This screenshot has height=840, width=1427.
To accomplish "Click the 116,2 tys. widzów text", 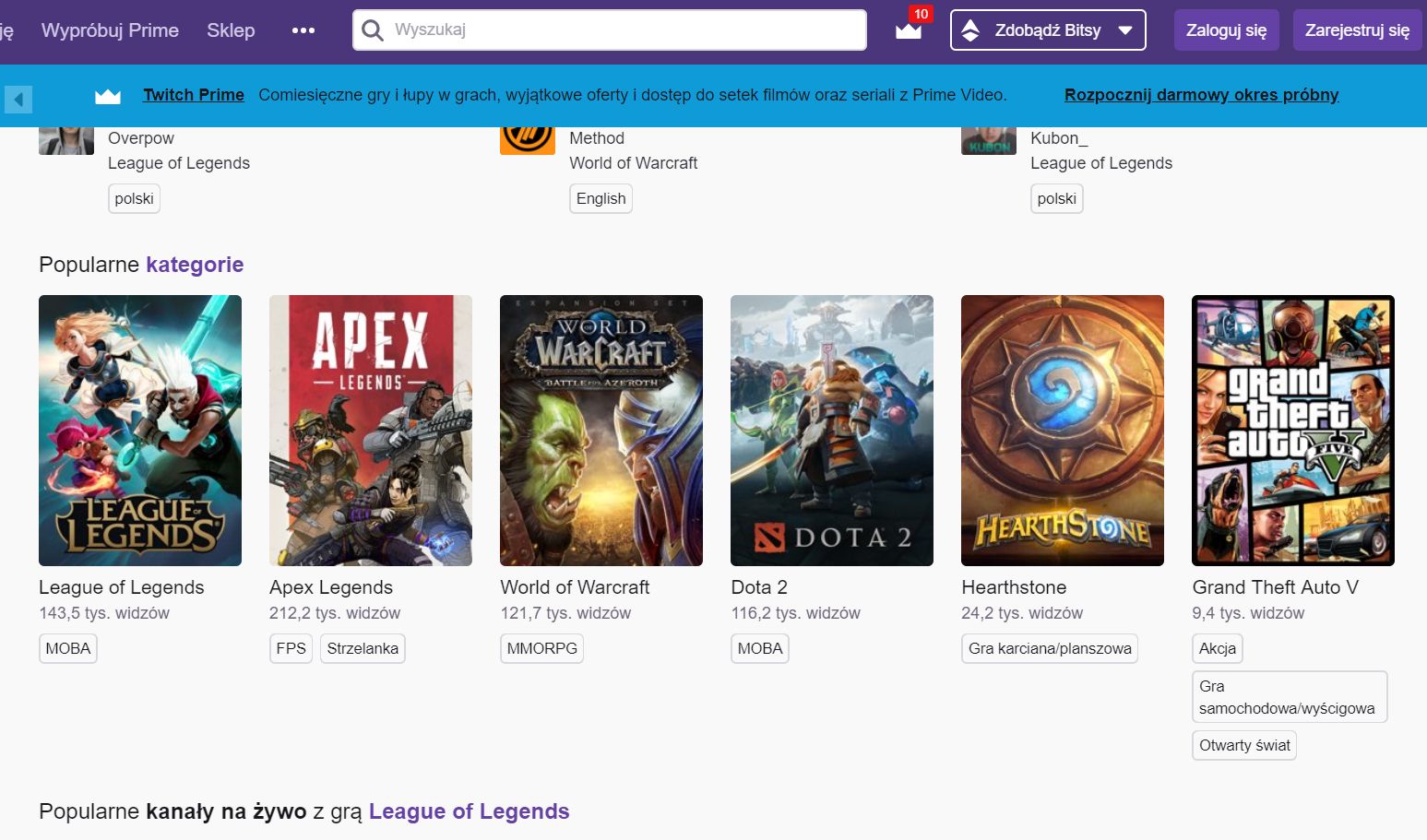I will pos(796,613).
